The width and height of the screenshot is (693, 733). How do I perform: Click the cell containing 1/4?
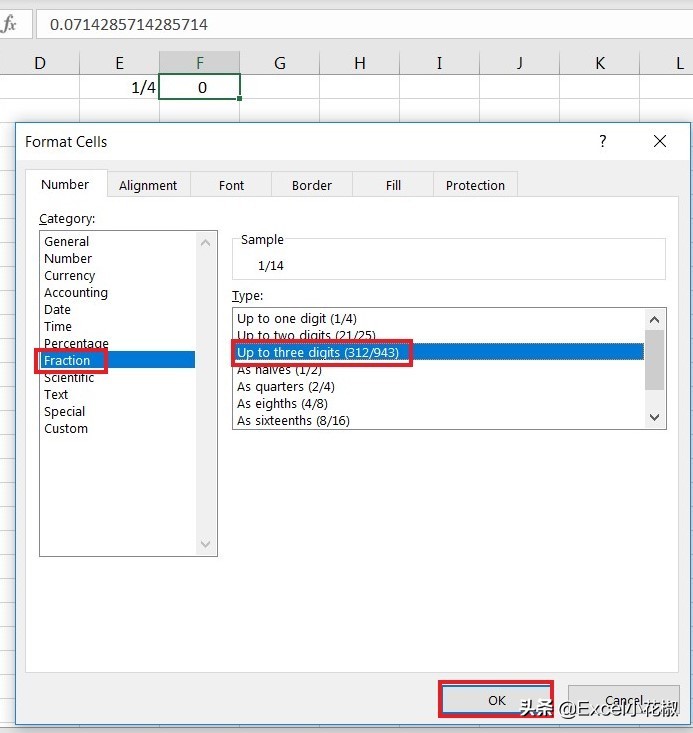[x=120, y=87]
